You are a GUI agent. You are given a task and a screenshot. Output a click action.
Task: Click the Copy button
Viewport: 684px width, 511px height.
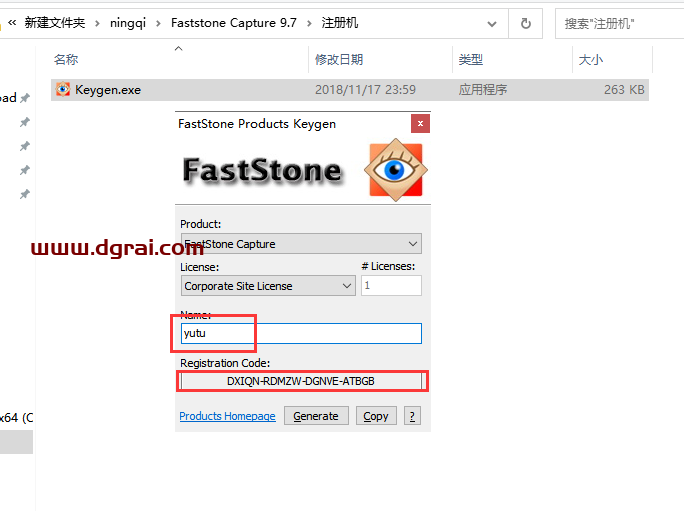coord(376,416)
